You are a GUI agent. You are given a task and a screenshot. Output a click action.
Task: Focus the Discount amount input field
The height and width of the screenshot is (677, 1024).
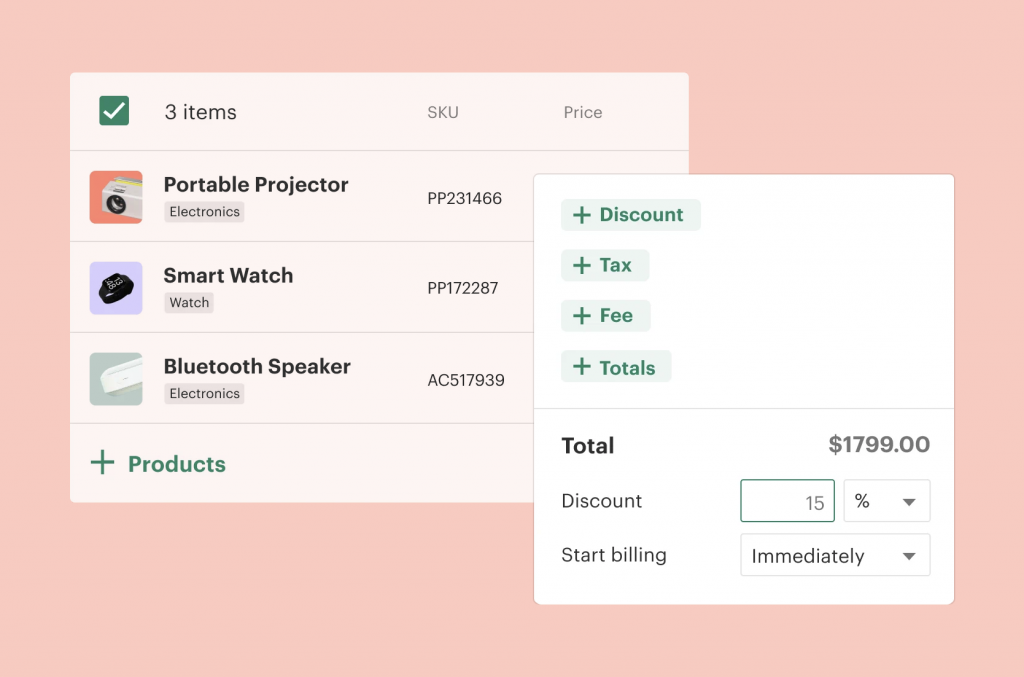tap(786, 501)
